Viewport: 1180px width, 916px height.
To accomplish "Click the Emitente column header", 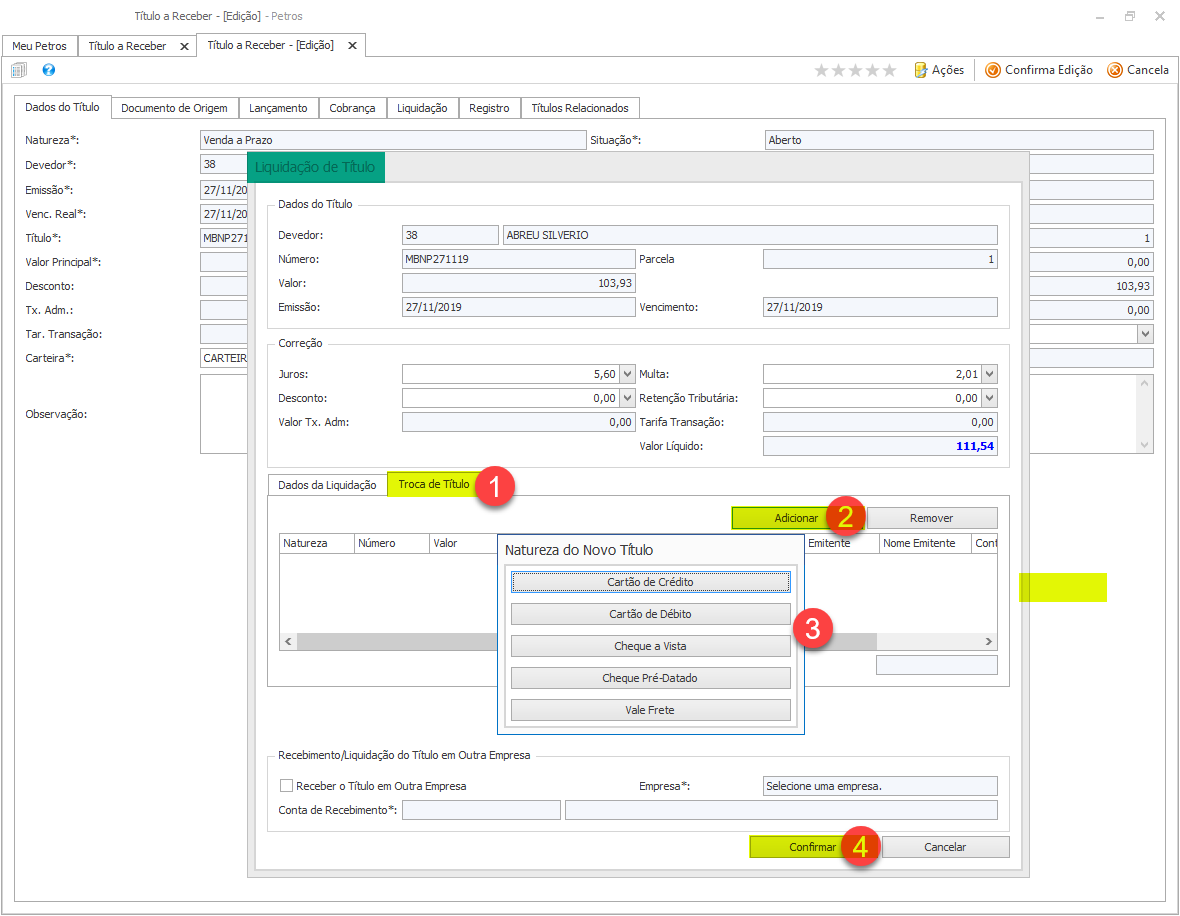I will point(841,543).
